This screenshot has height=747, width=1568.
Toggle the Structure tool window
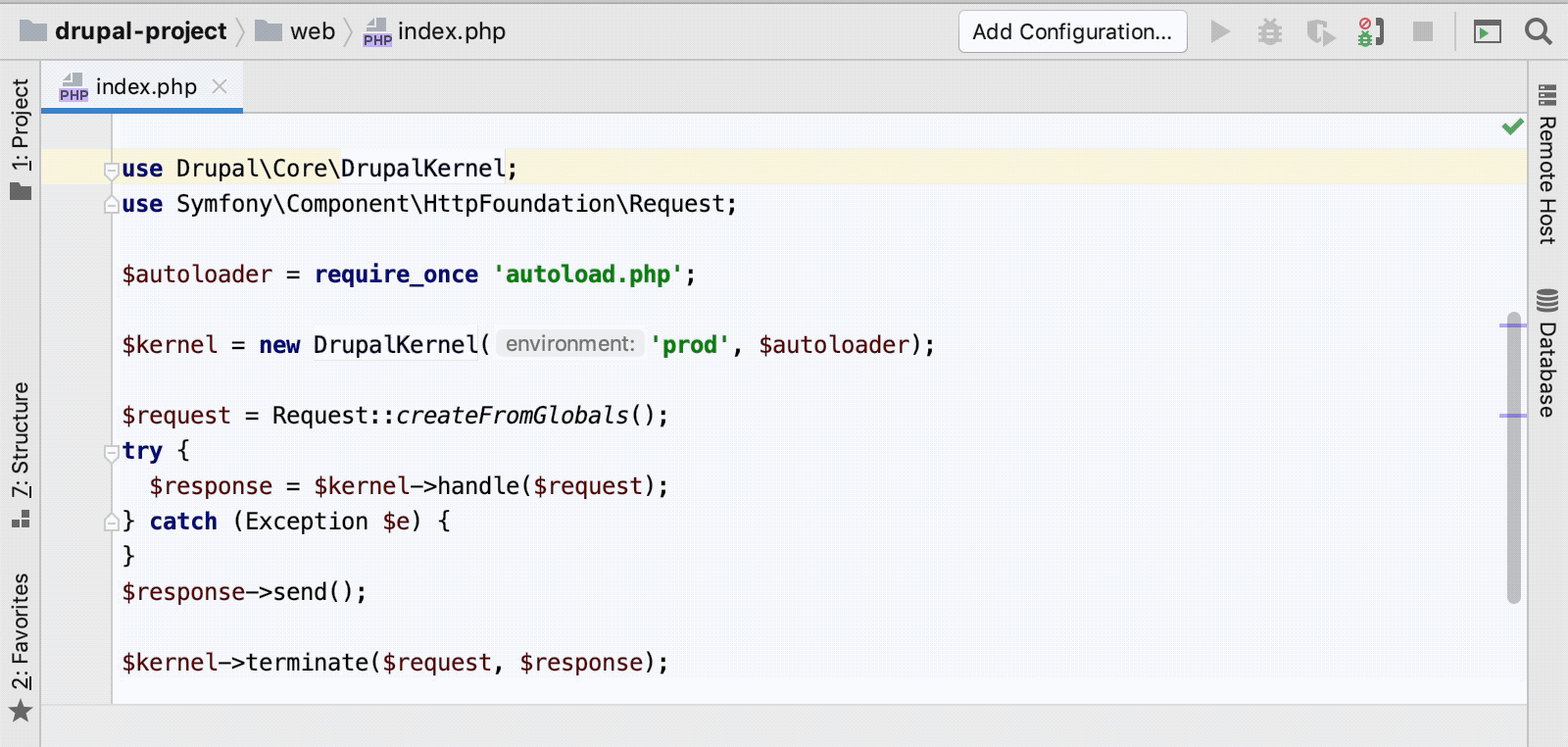(x=21, y=453)
